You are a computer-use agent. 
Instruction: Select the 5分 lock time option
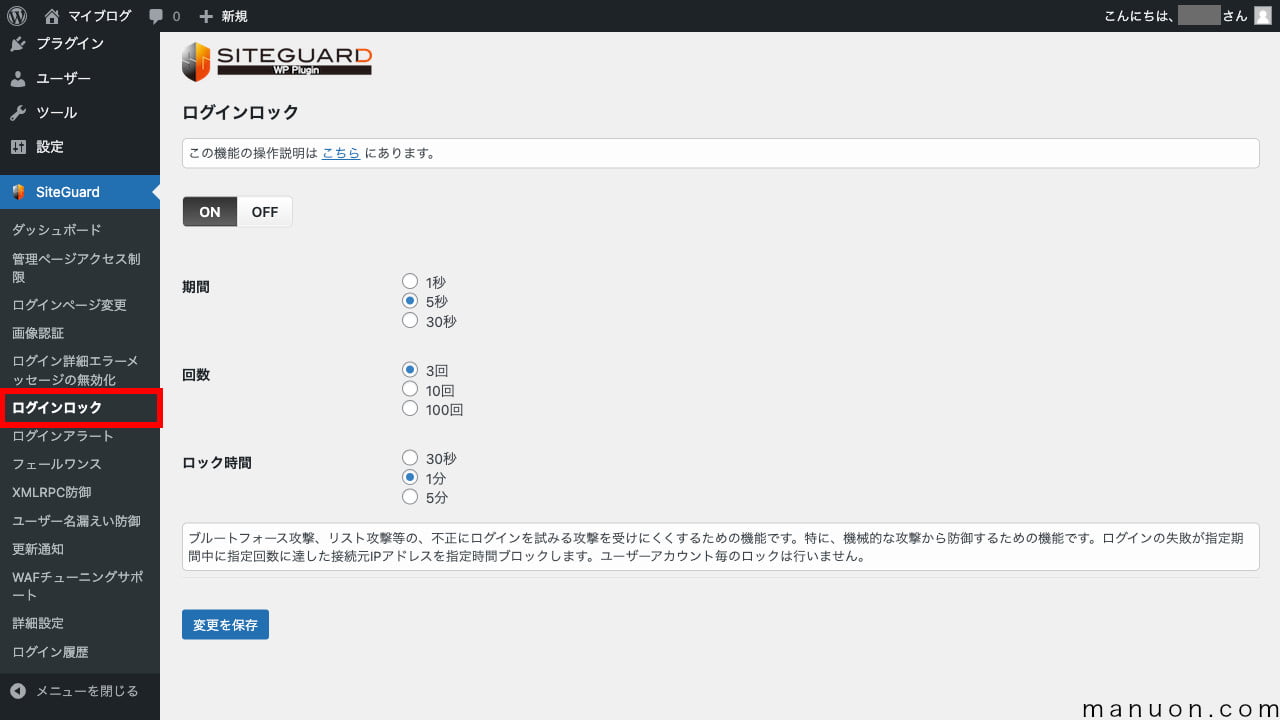point(410,497)
